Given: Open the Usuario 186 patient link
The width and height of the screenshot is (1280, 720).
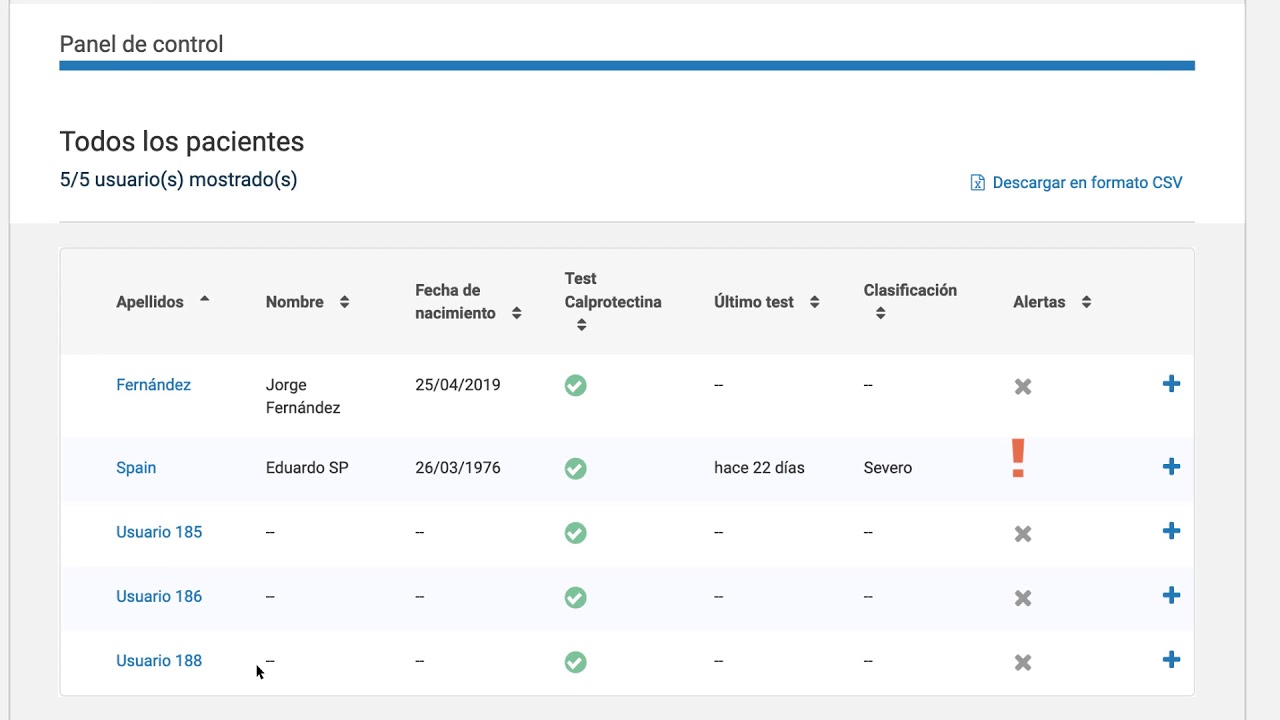Looking at the screenshot, I should [159, 596].
